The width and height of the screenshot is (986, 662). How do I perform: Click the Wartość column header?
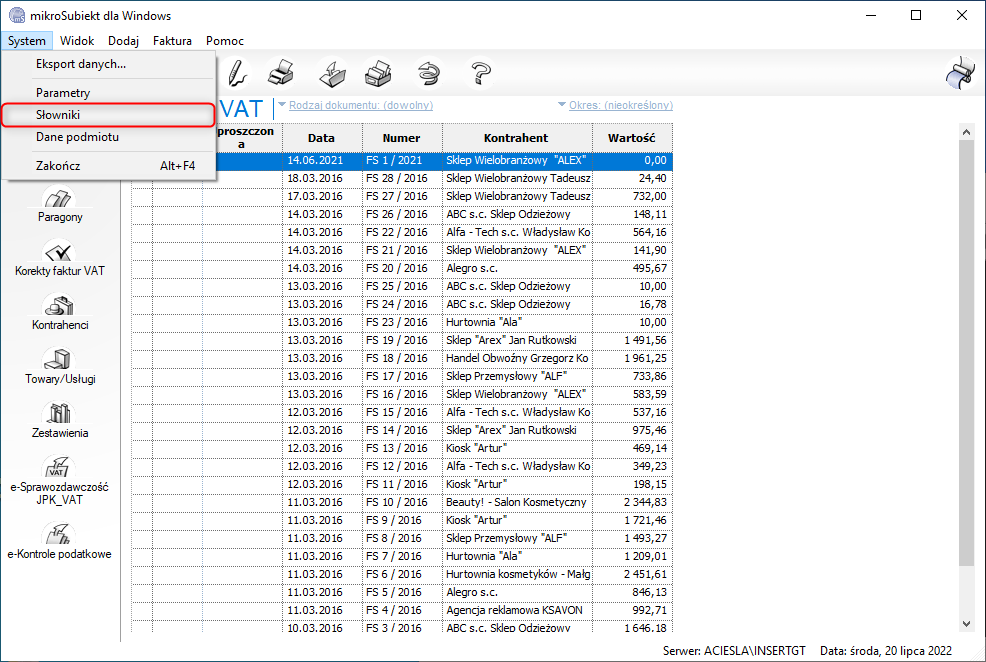[631, 138]
